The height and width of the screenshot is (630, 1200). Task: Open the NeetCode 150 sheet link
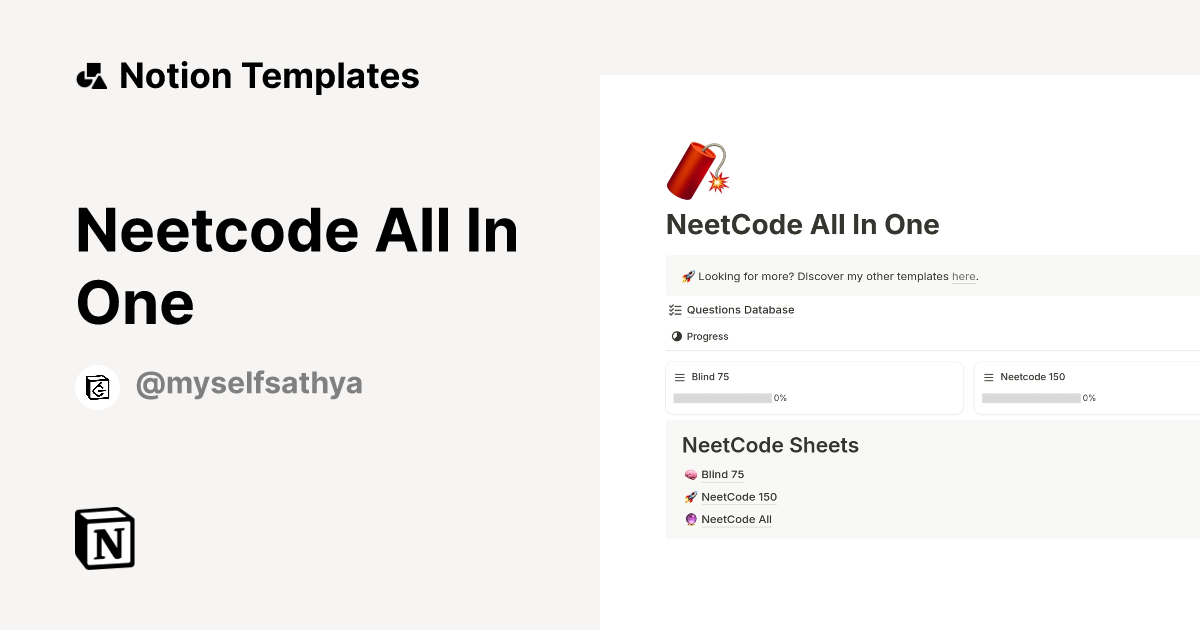738,497
